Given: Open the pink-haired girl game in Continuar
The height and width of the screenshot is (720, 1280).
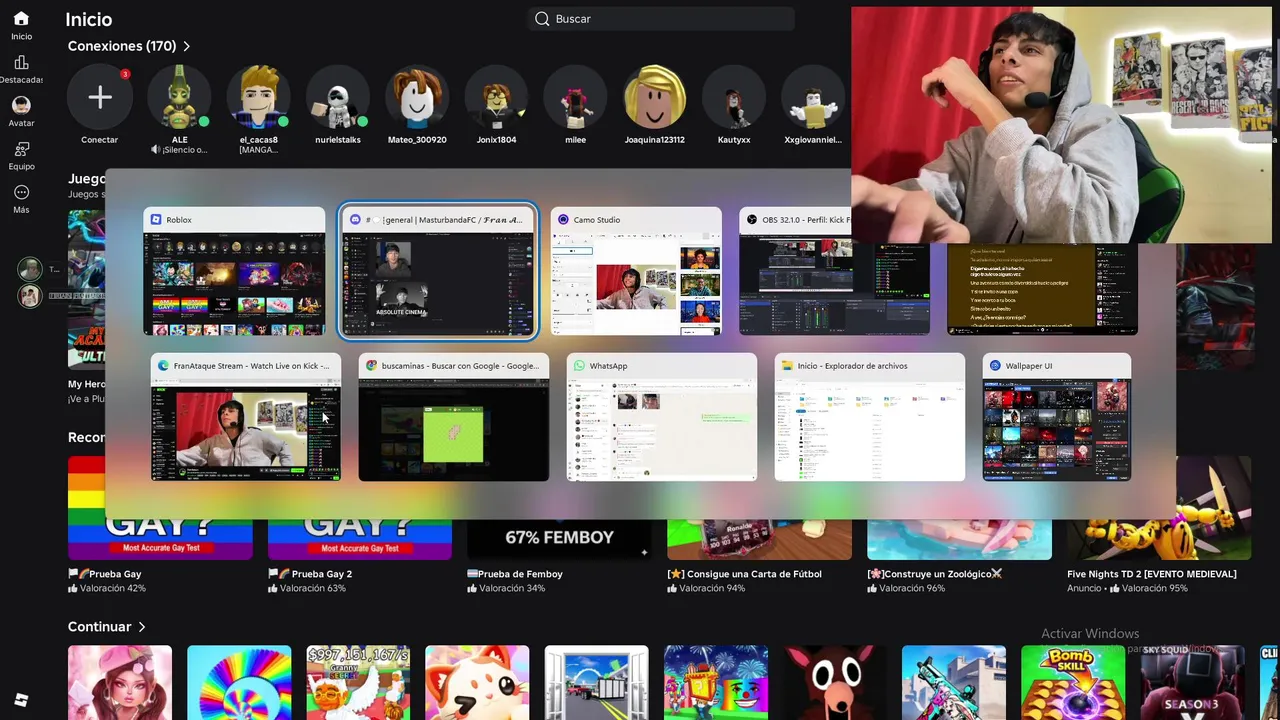Looking at the screenshot, I should tap(120, 682).
